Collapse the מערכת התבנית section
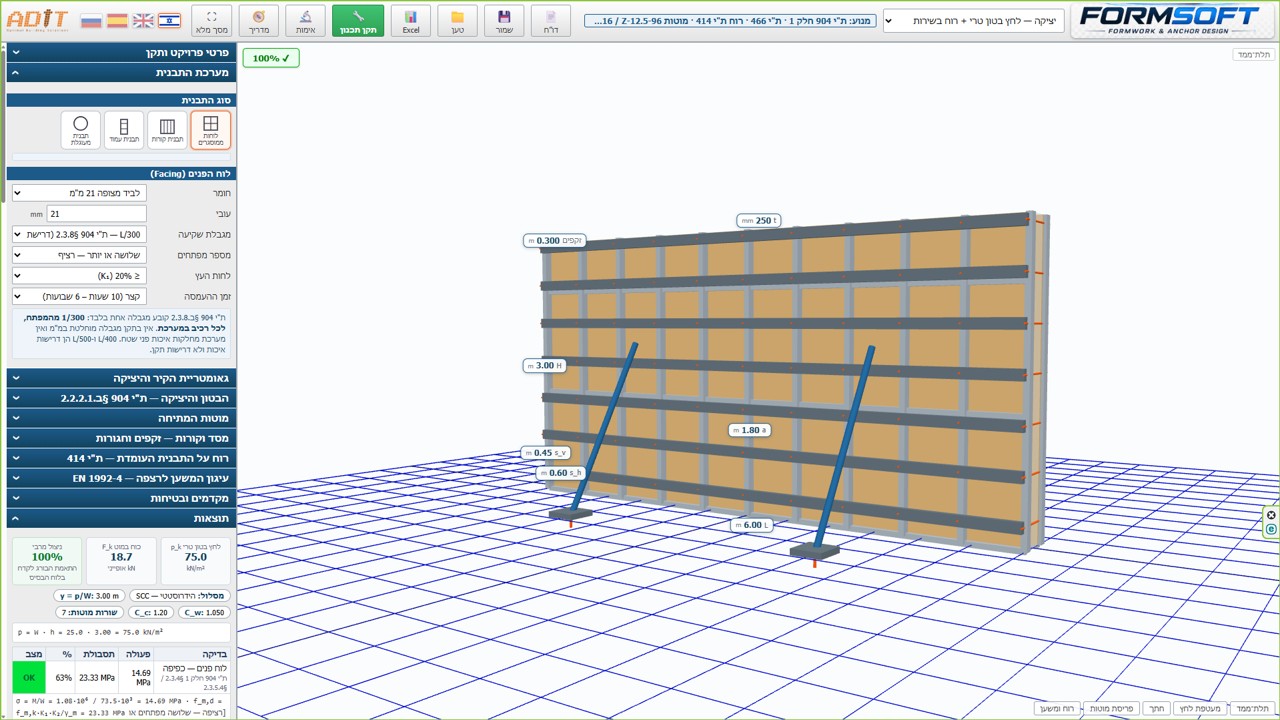 click(x=121, y=72)
